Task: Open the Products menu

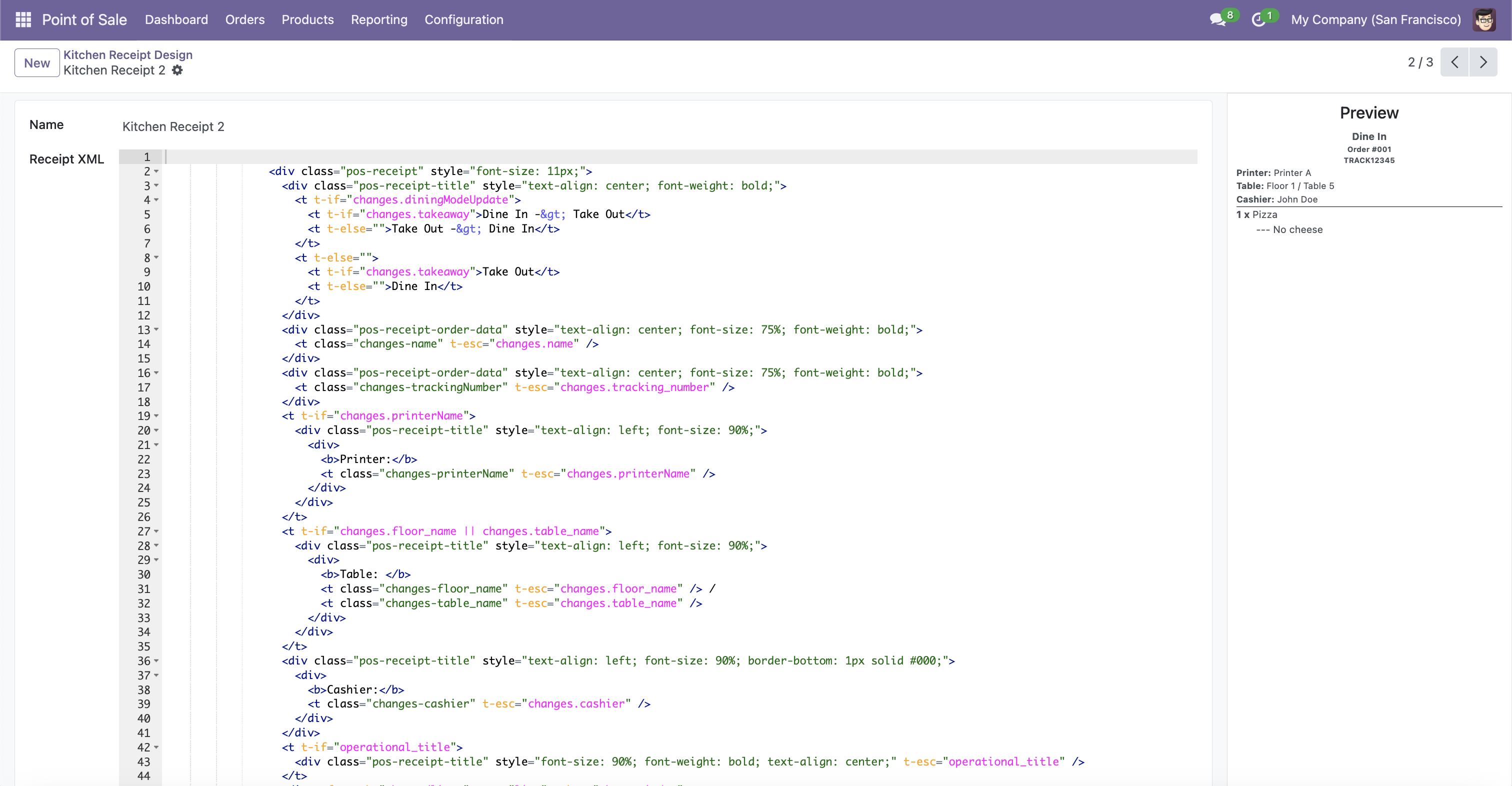Action: point(307,20)
